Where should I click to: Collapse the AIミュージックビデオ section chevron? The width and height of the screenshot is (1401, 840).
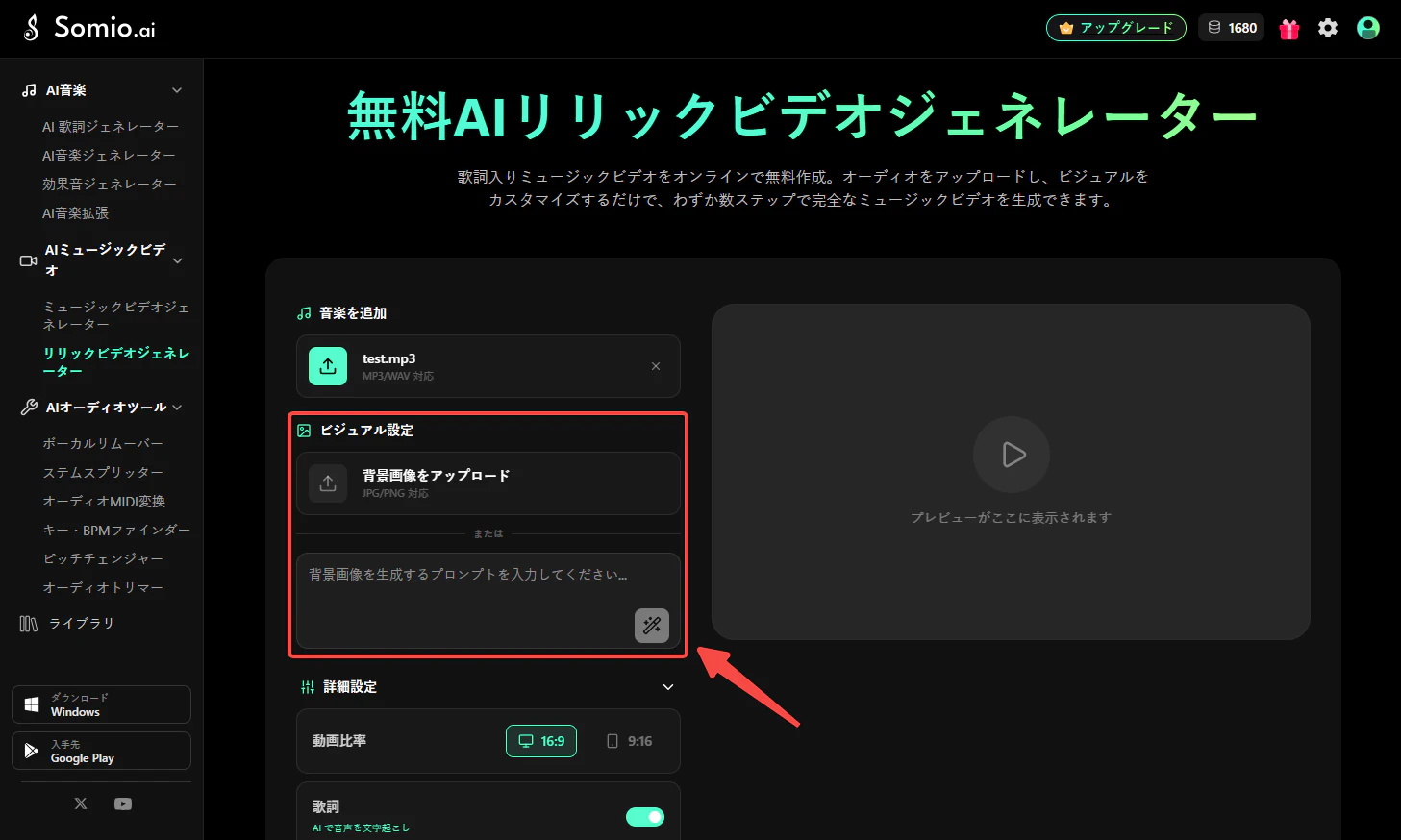click(x=178, y=260)
